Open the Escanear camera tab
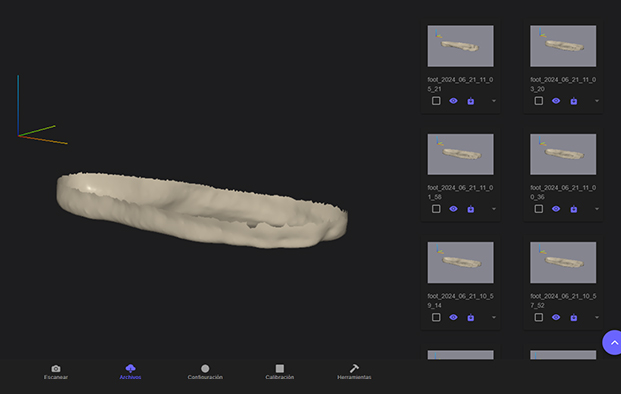This screenshot has width=621, height=394. pyautogui.click(x=56, y=372)
